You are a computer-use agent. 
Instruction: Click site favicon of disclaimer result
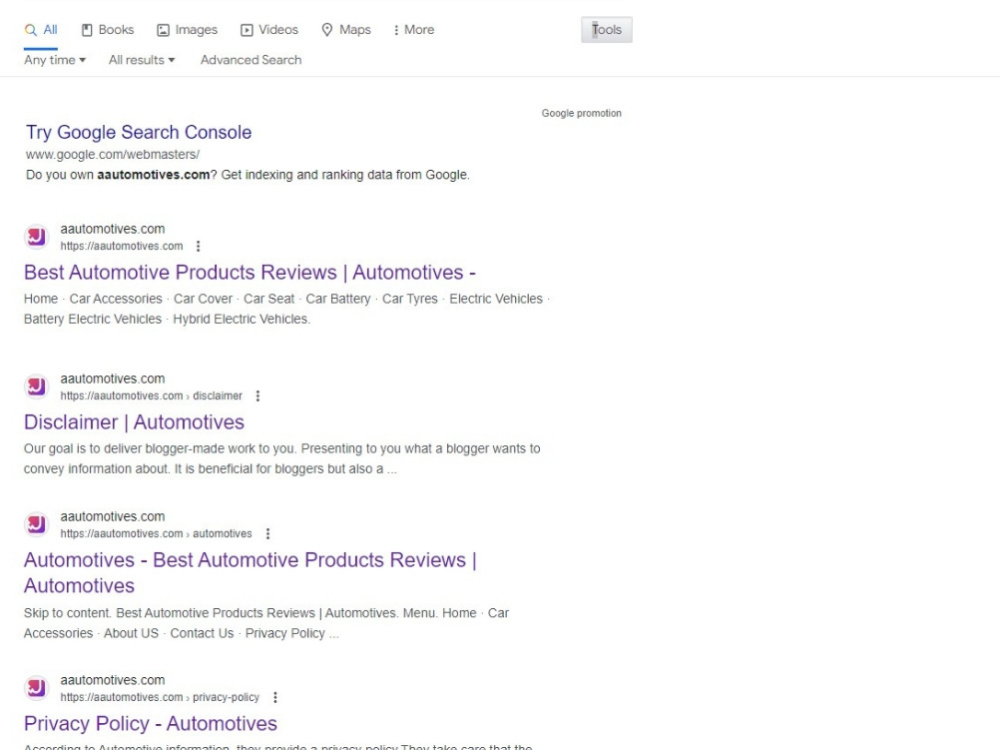(x=36, y=386)
